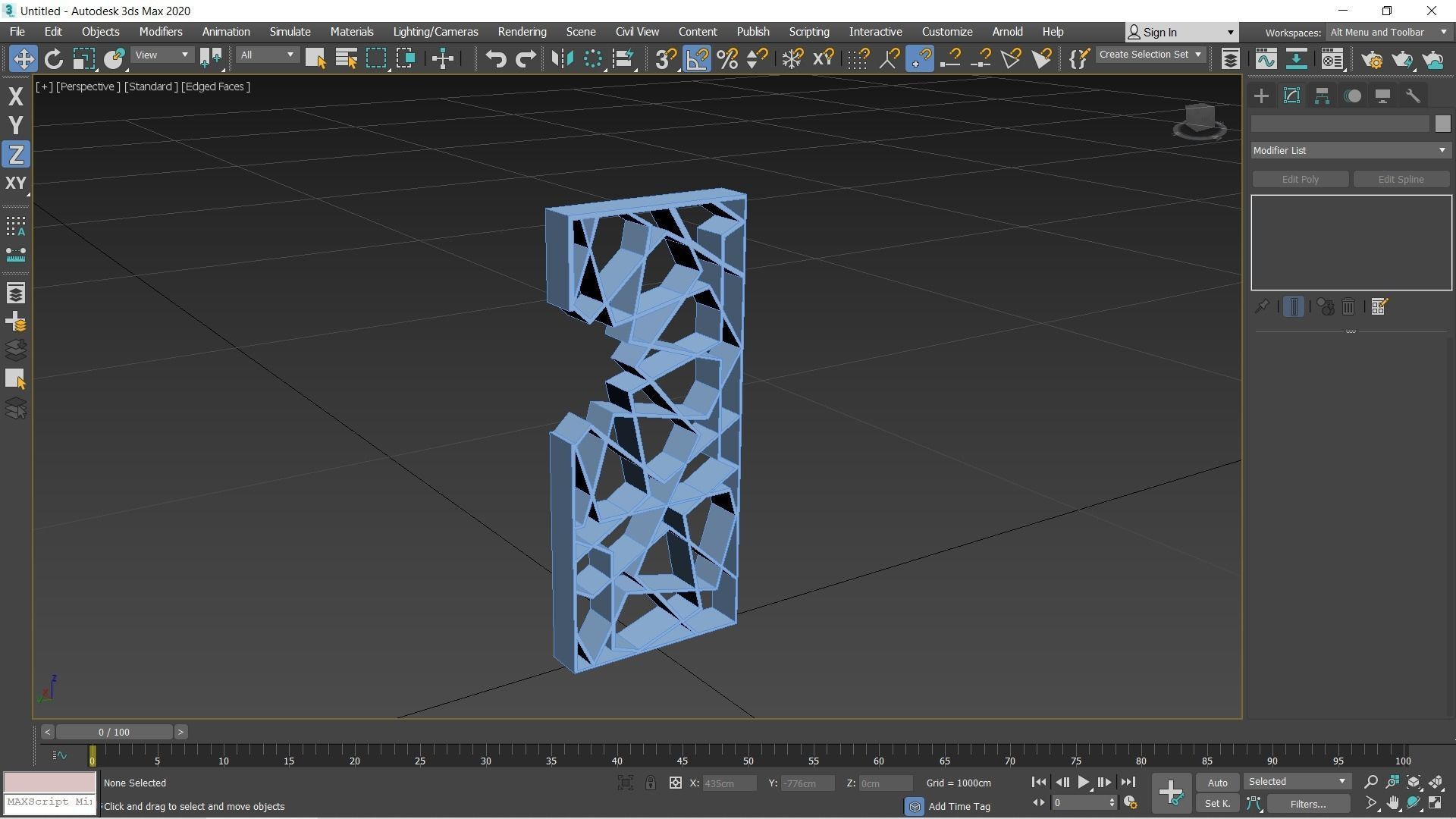Toggle Angle Snap

pyautogui.click(x=697, y=58)
